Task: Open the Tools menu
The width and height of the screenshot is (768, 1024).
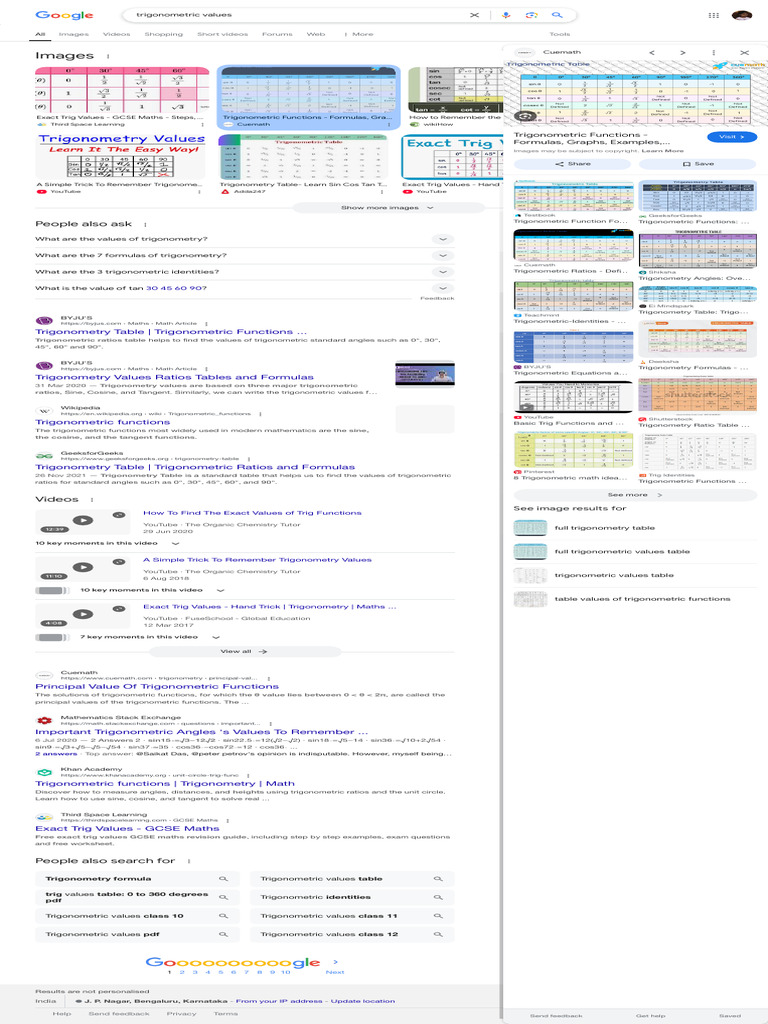Action: (560, 34)
